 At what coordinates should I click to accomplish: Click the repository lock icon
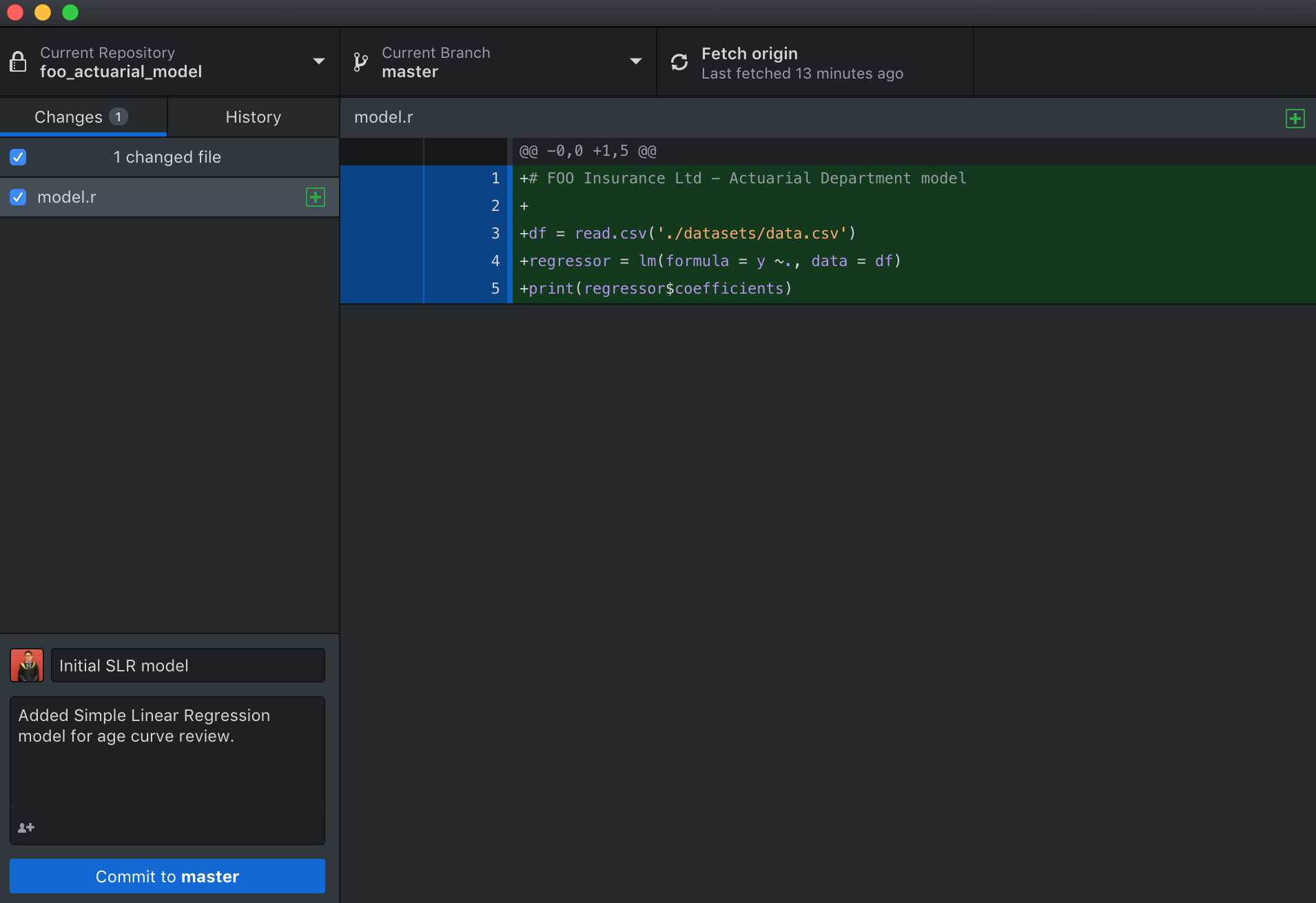18,61
